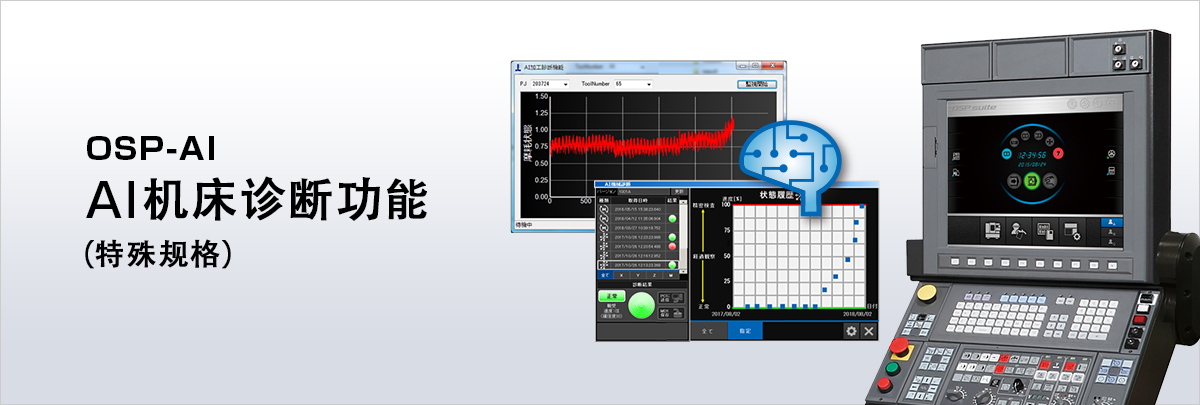Close the state history panel with the X icon
Screen dimensions: 1200x405
(x=869, y=331)
